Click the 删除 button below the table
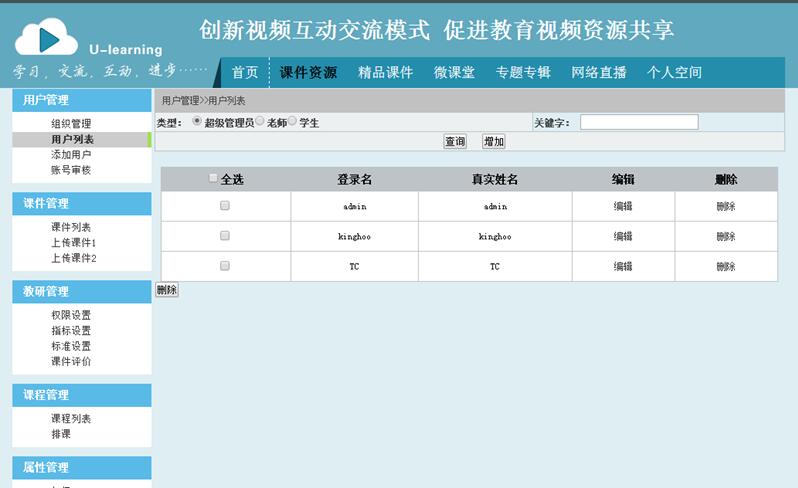The height and width of the screenshot is (488, 798). [x=167, y=290]
